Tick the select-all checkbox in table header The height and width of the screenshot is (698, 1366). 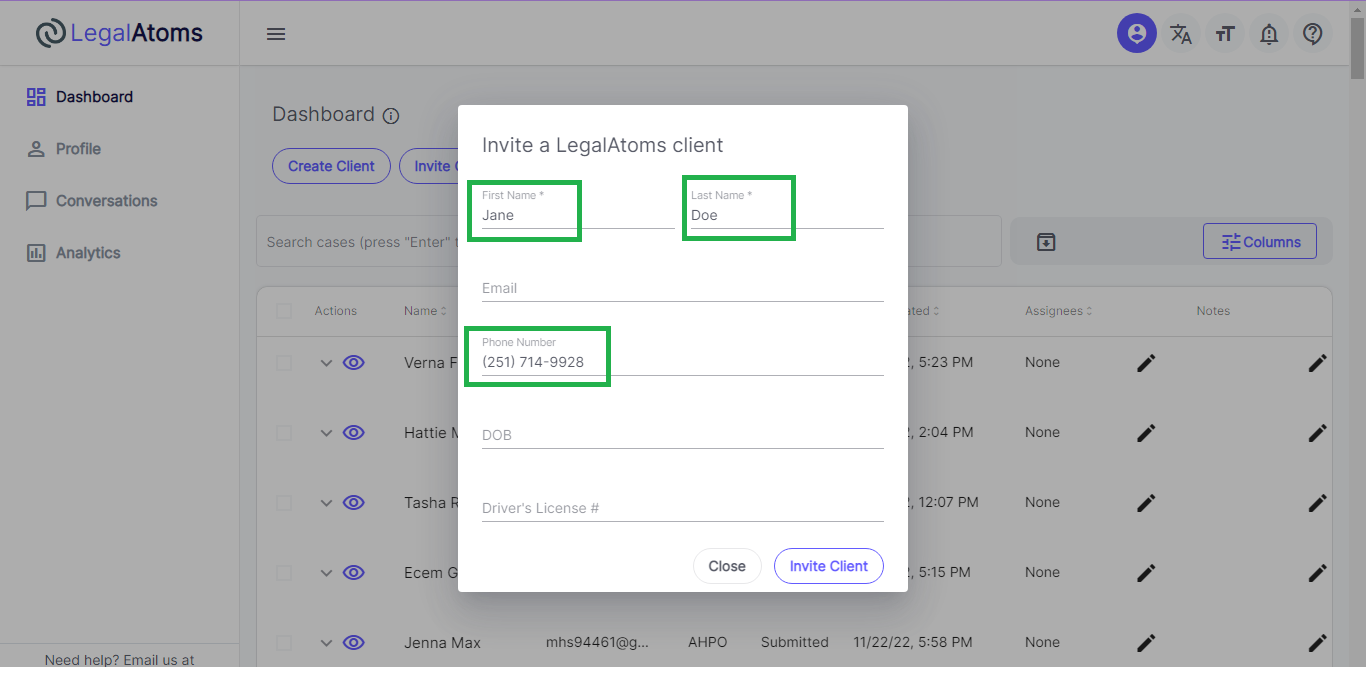pos(284,311)
